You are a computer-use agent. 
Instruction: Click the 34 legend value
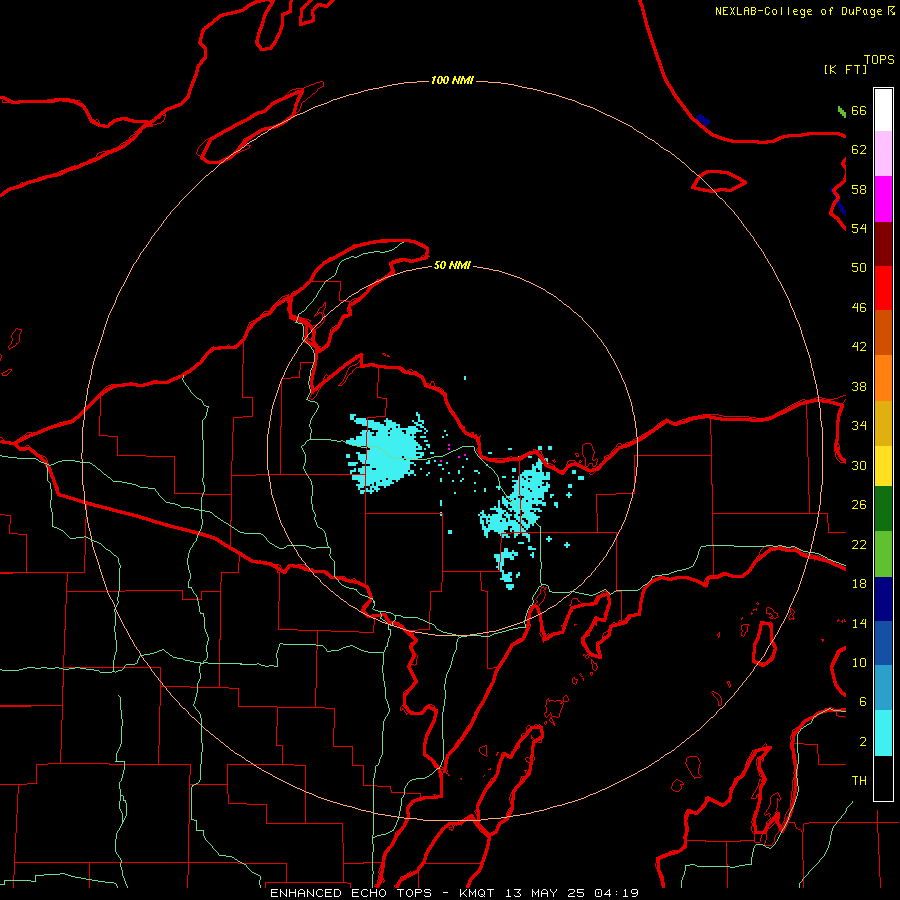(x=859, y=426)
